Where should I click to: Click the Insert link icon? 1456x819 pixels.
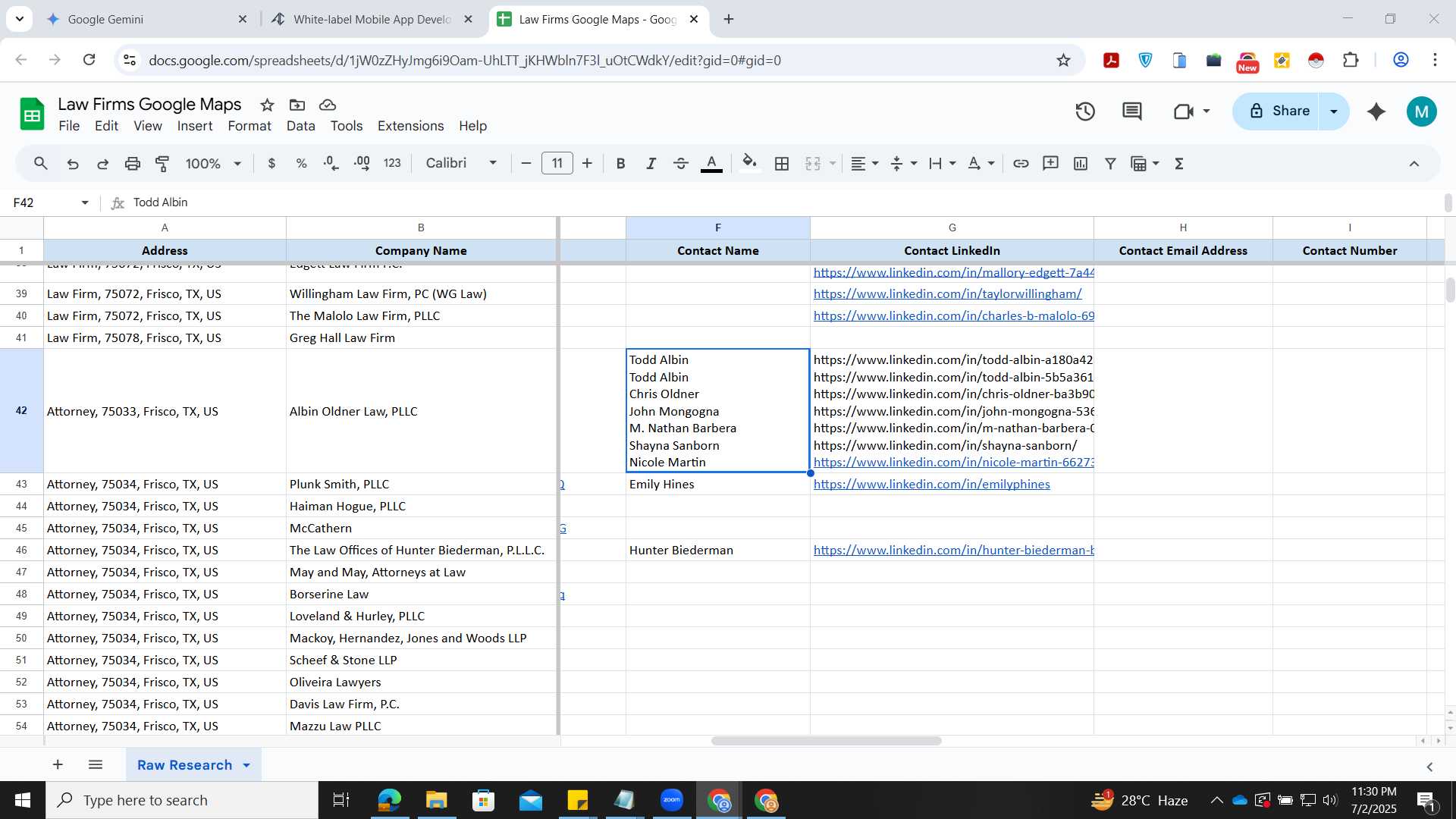(1021, 164)
